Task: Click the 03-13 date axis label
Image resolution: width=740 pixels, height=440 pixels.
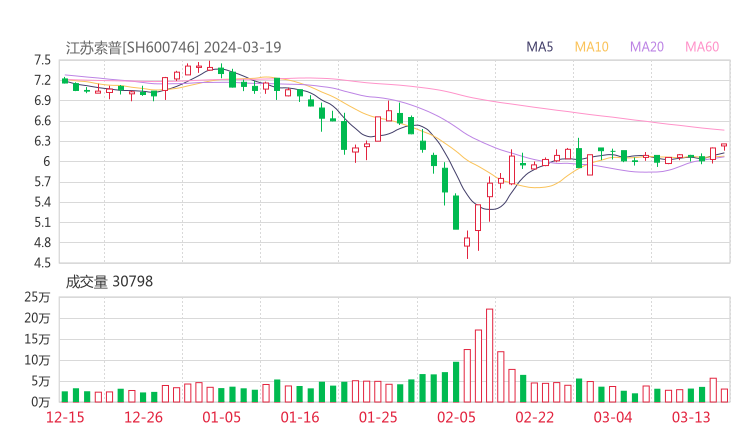Action: tap(690, 417)
